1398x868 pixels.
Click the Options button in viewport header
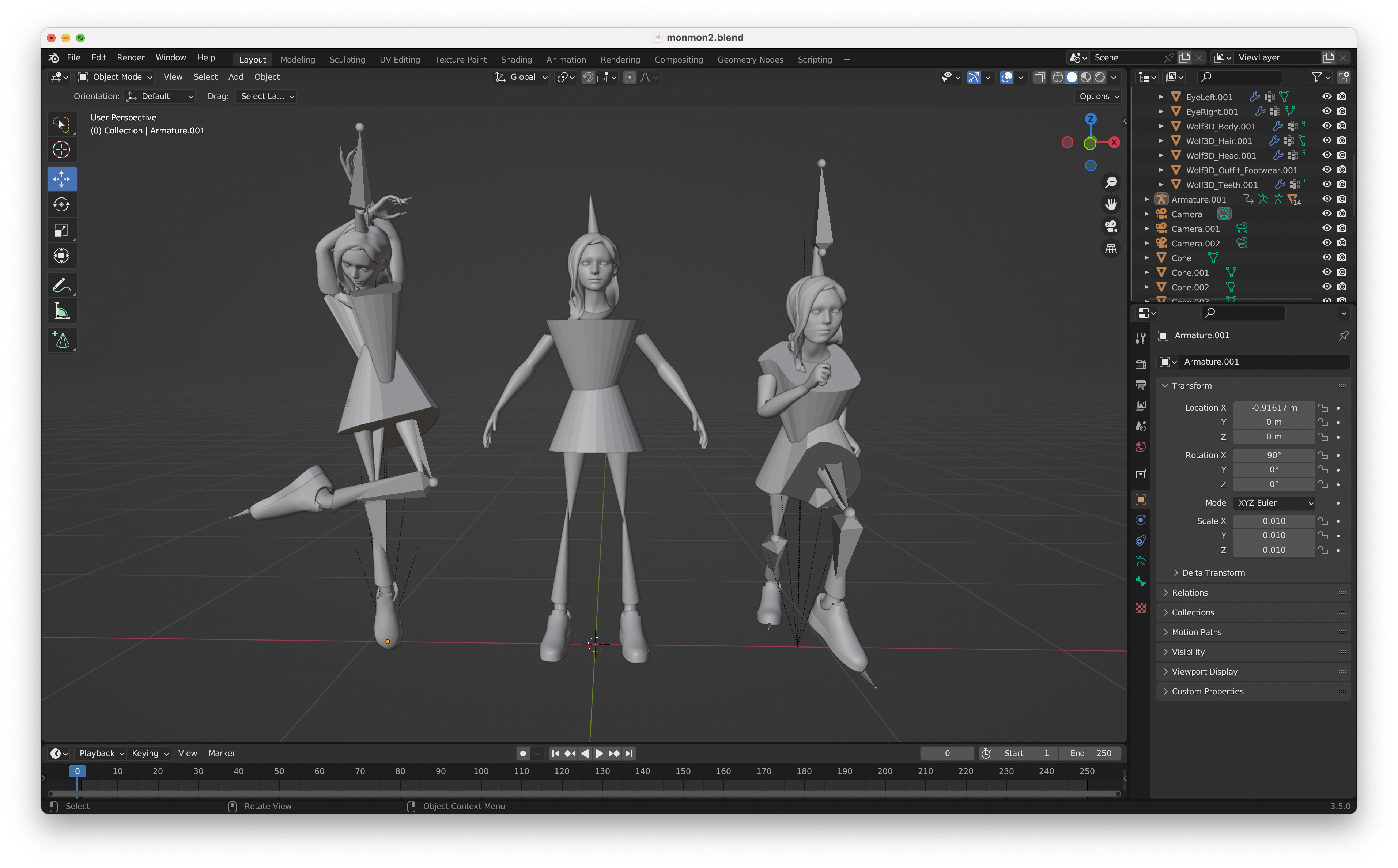[x=1099, y=97]
